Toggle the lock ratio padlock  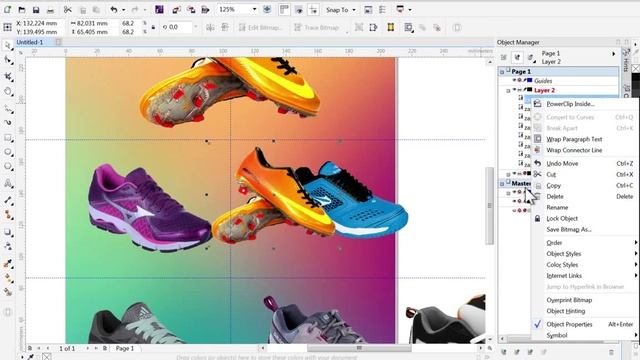(x=153, y=27)
